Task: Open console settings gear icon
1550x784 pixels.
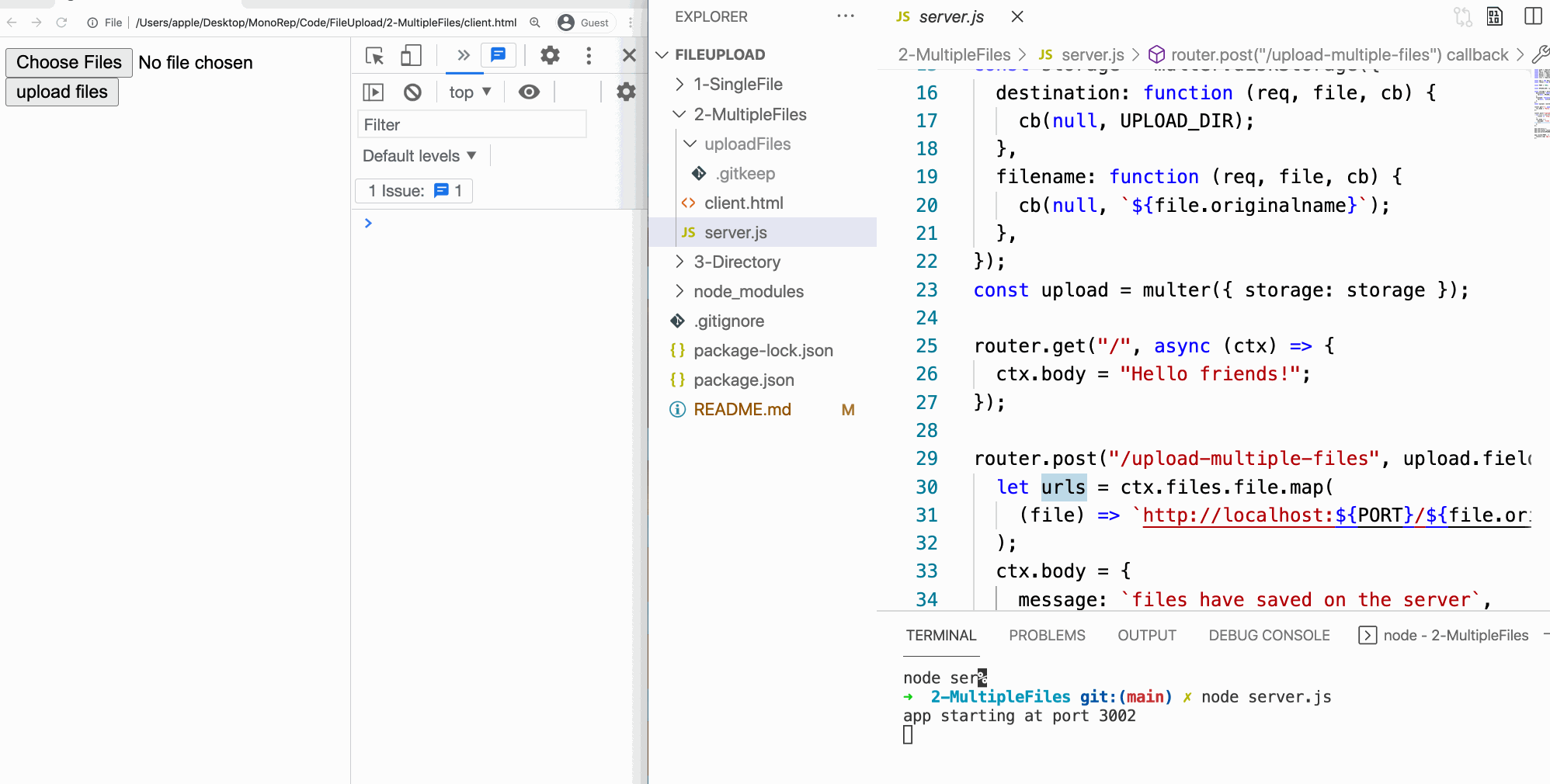Action: tap(626, 92)
